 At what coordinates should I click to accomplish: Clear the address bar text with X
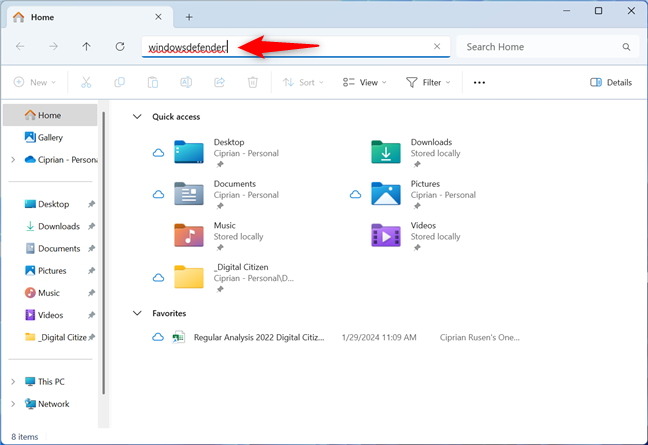click(436, 47)
